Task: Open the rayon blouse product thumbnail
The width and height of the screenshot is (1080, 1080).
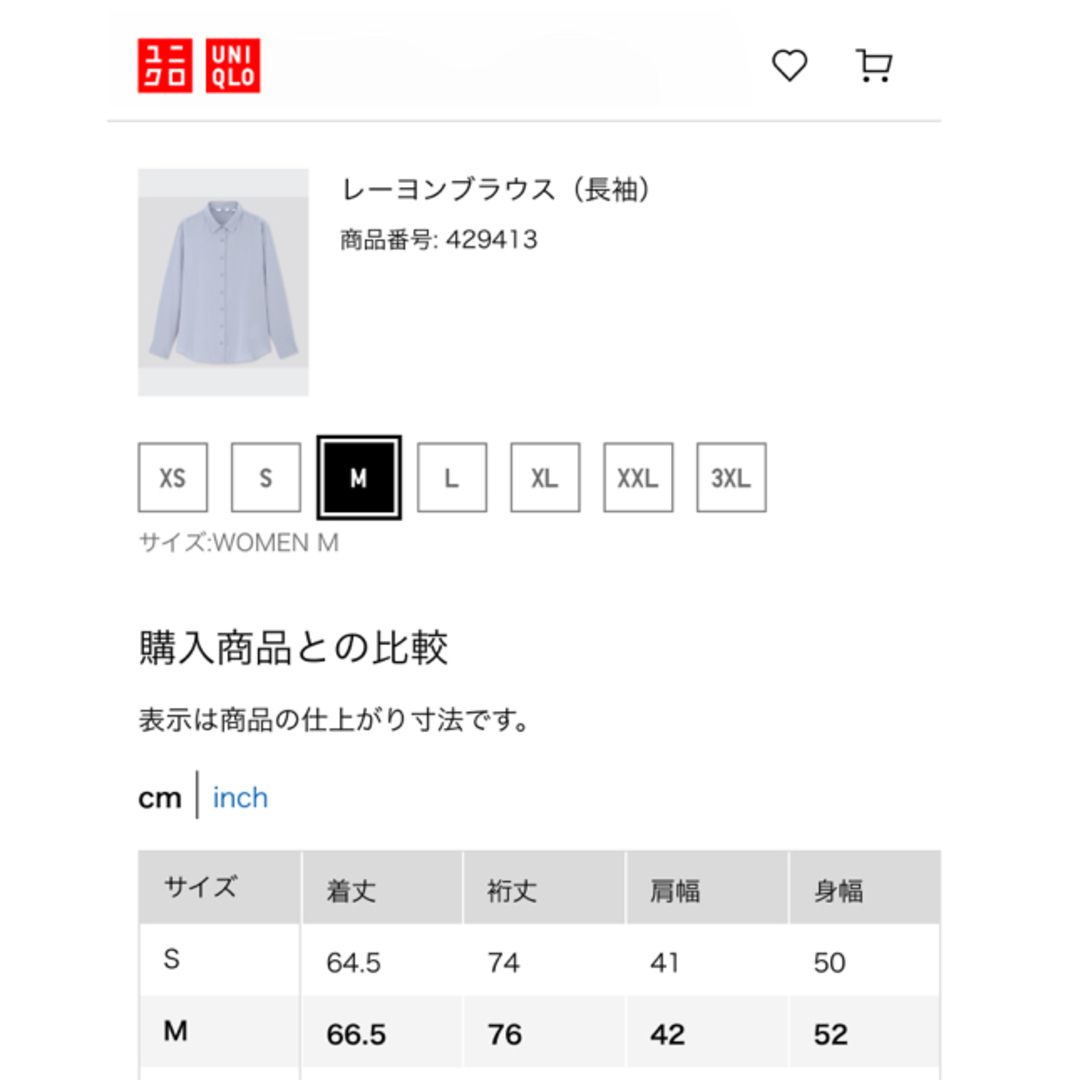Action: [x=223, y=282]
